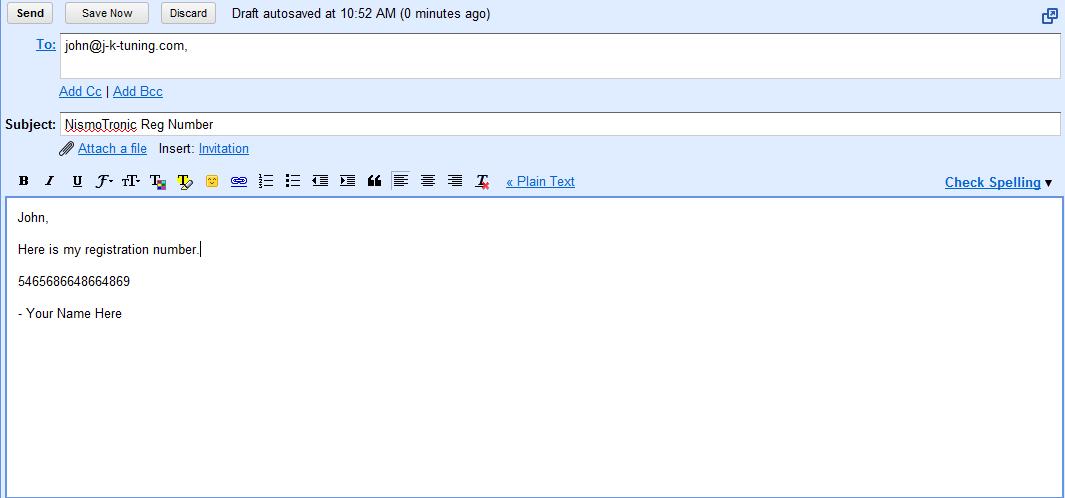Click the insert link icon
Image resolution: width=1065 pixels, height=498 pixels.
point(239,181)
